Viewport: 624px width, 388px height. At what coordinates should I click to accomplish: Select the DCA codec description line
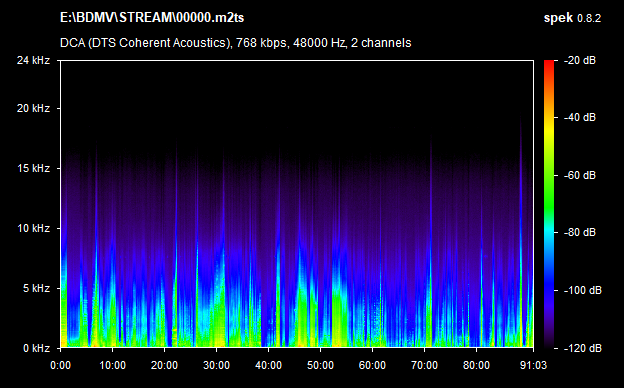[x=236, y=43]
